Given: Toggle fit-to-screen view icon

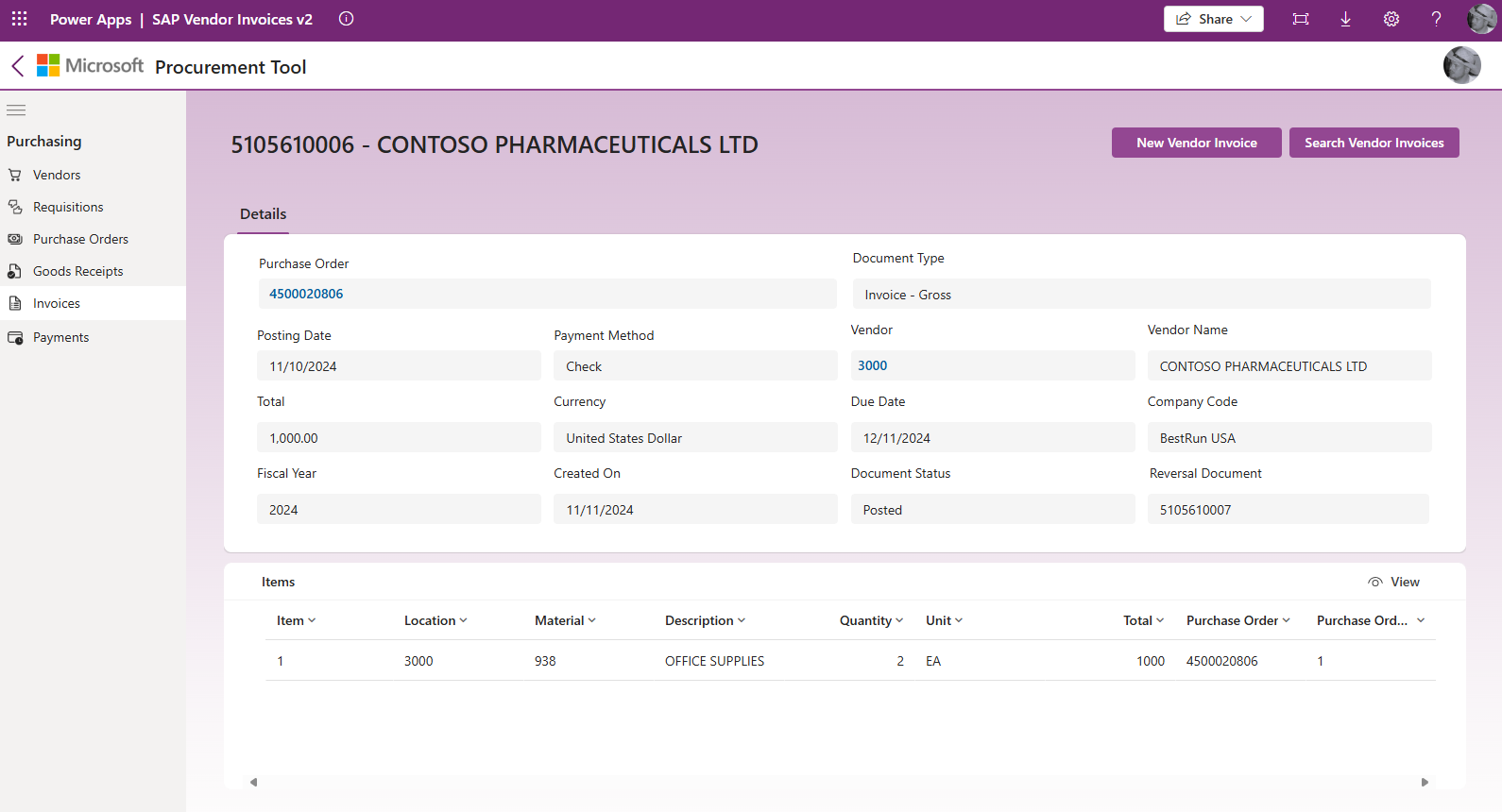Looking at the screenshot, I should click(x=1301, y=19).
